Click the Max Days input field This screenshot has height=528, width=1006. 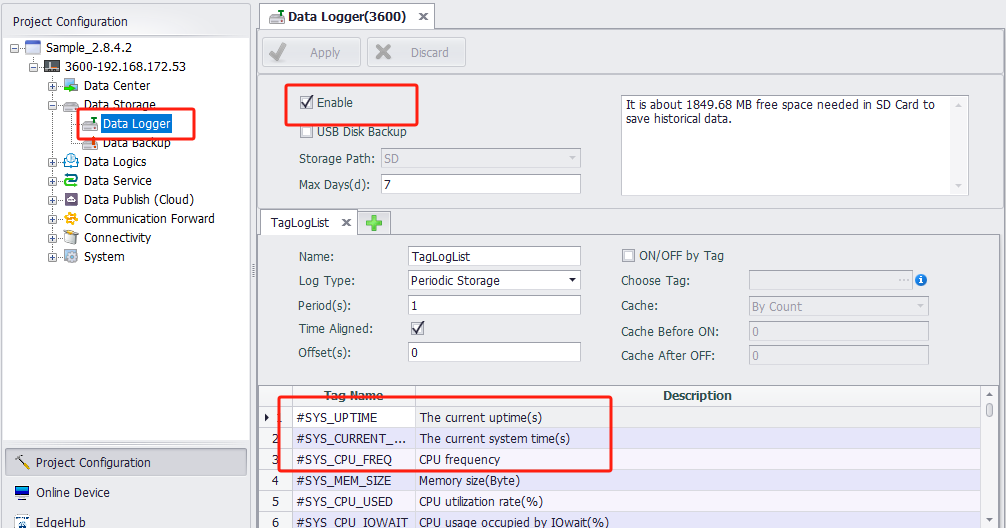pos(480,185)
